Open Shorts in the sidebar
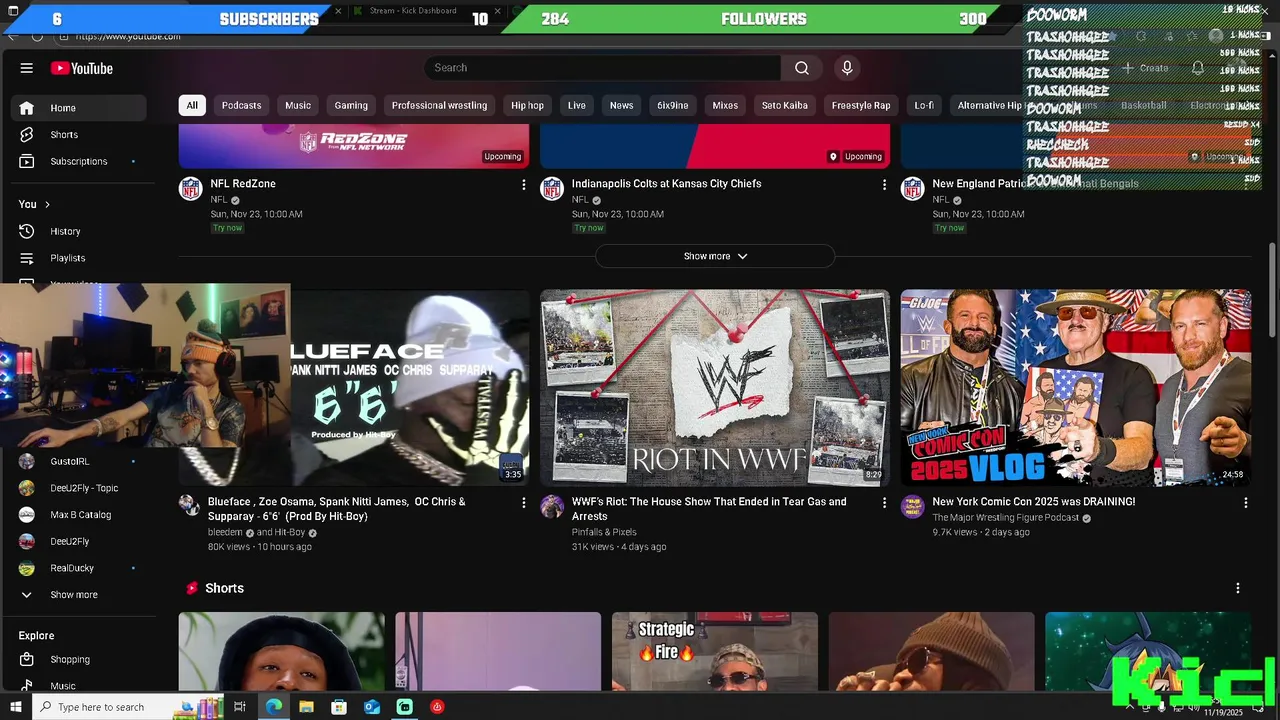The height and width of the screenshot is (720, 1280). [79, 134]
